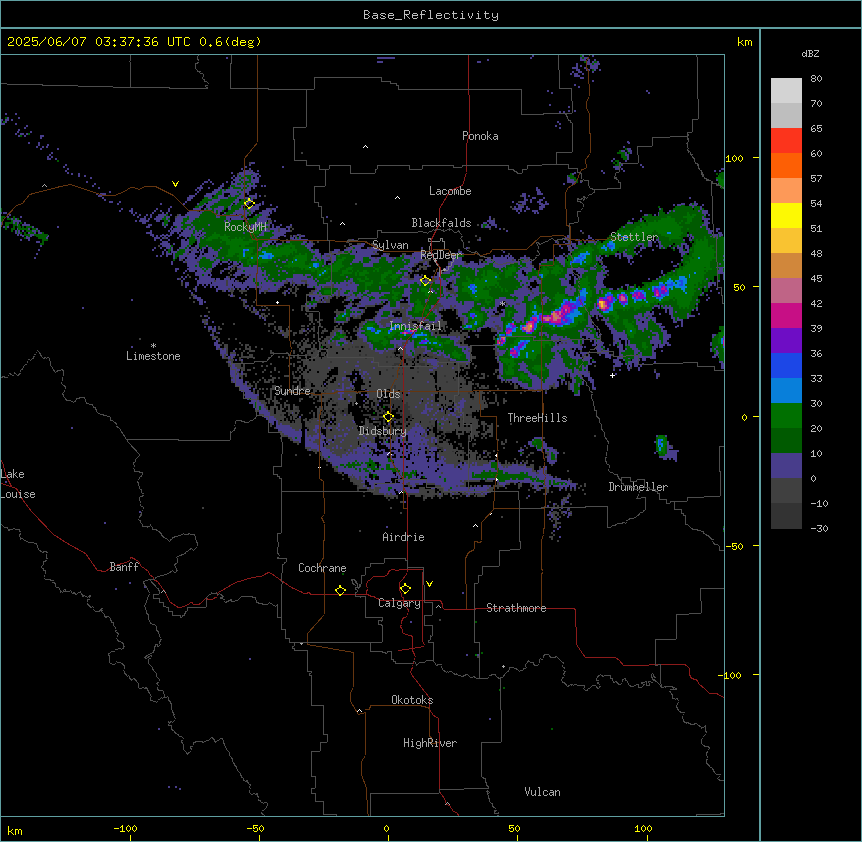Click the -100 tick on the horizontal axis
Screen dimensions: 862x842
tap(125, 829)
